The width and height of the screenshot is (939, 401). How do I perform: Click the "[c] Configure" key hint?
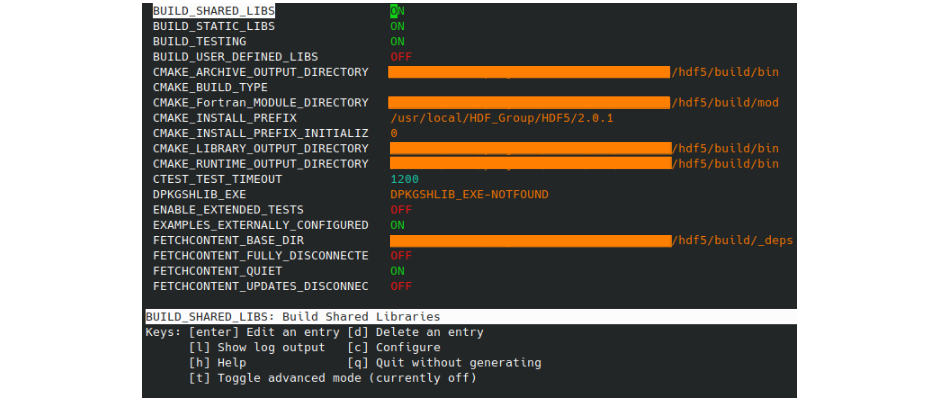click(x=394, y=347)
